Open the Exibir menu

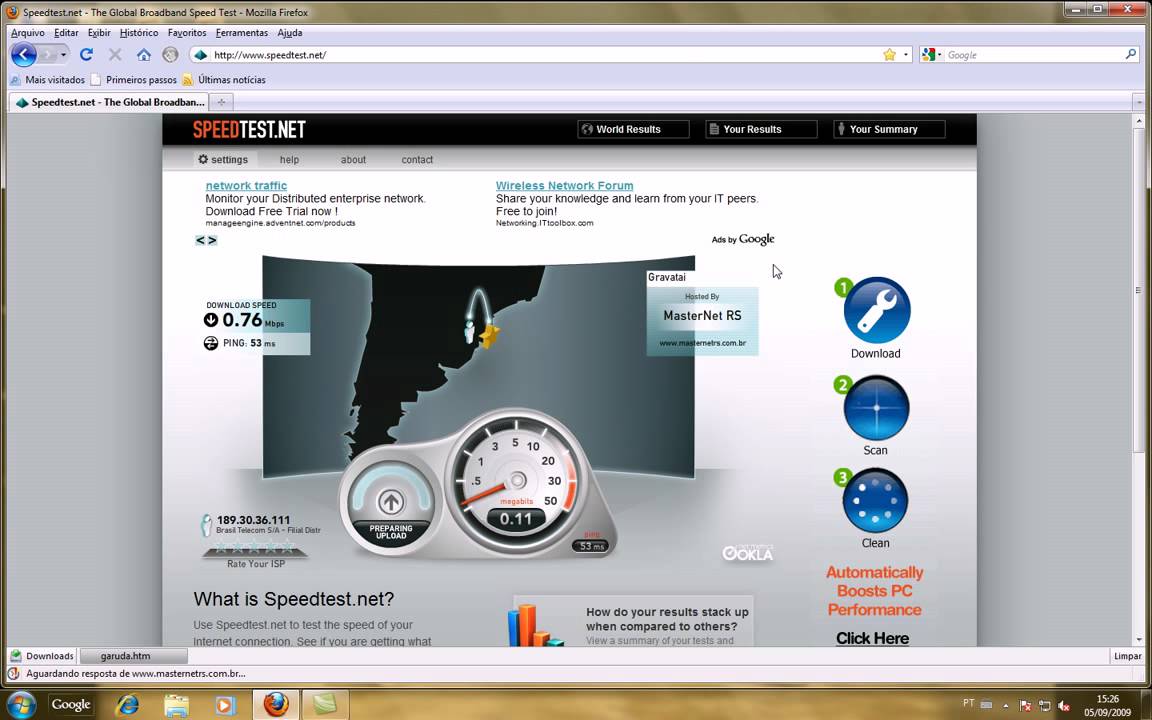pos(99,33)
